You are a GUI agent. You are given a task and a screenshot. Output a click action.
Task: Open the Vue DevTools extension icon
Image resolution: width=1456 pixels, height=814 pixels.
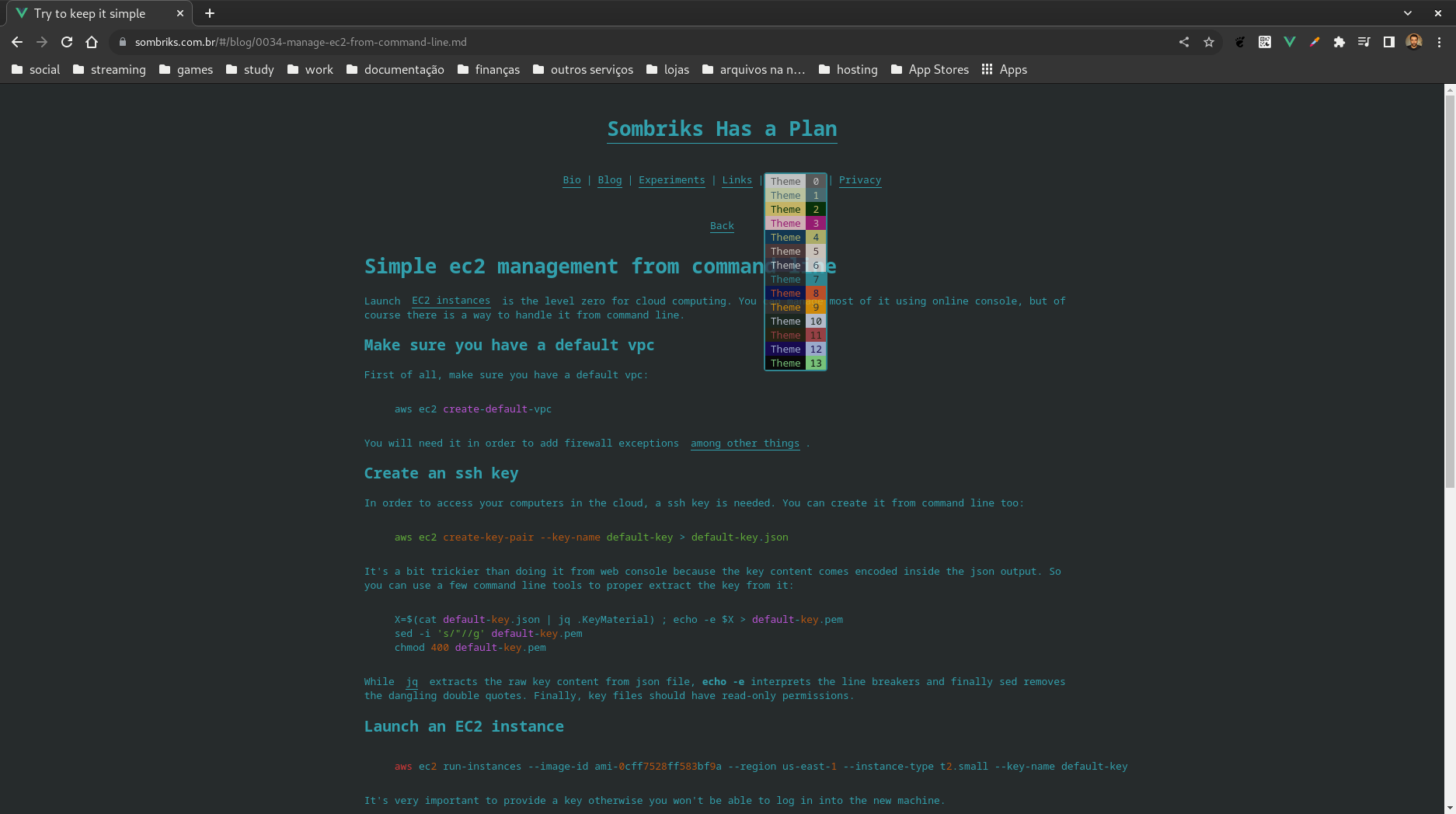pyautogui.click(x=1290, y=43)
